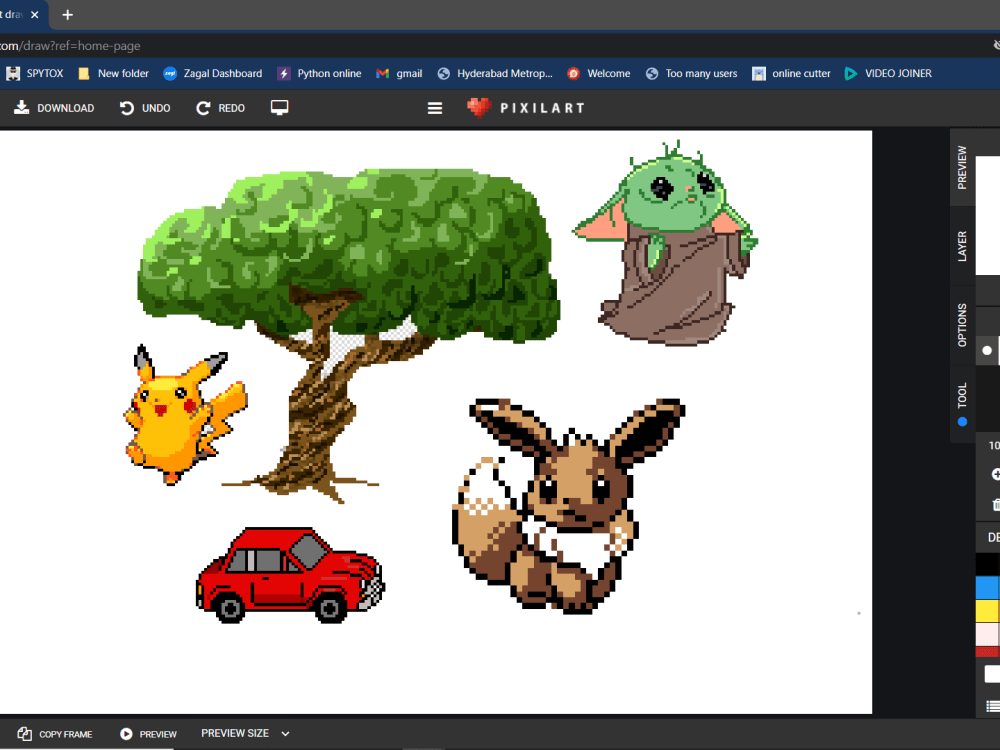This screenshot has width=1000, height=750.
Task: Open the Welcome bookmark
Action: [x=599, y=73]
